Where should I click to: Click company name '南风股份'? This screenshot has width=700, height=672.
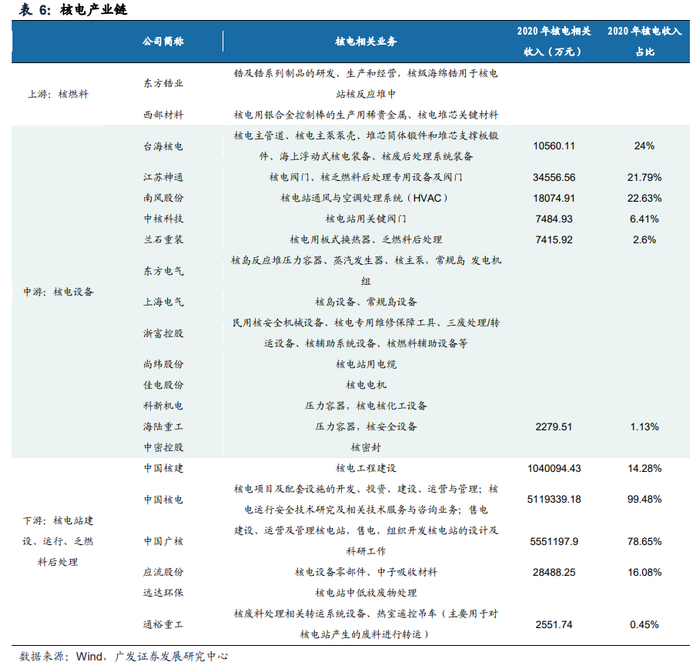pyautogui.click(x=163, y=198)
